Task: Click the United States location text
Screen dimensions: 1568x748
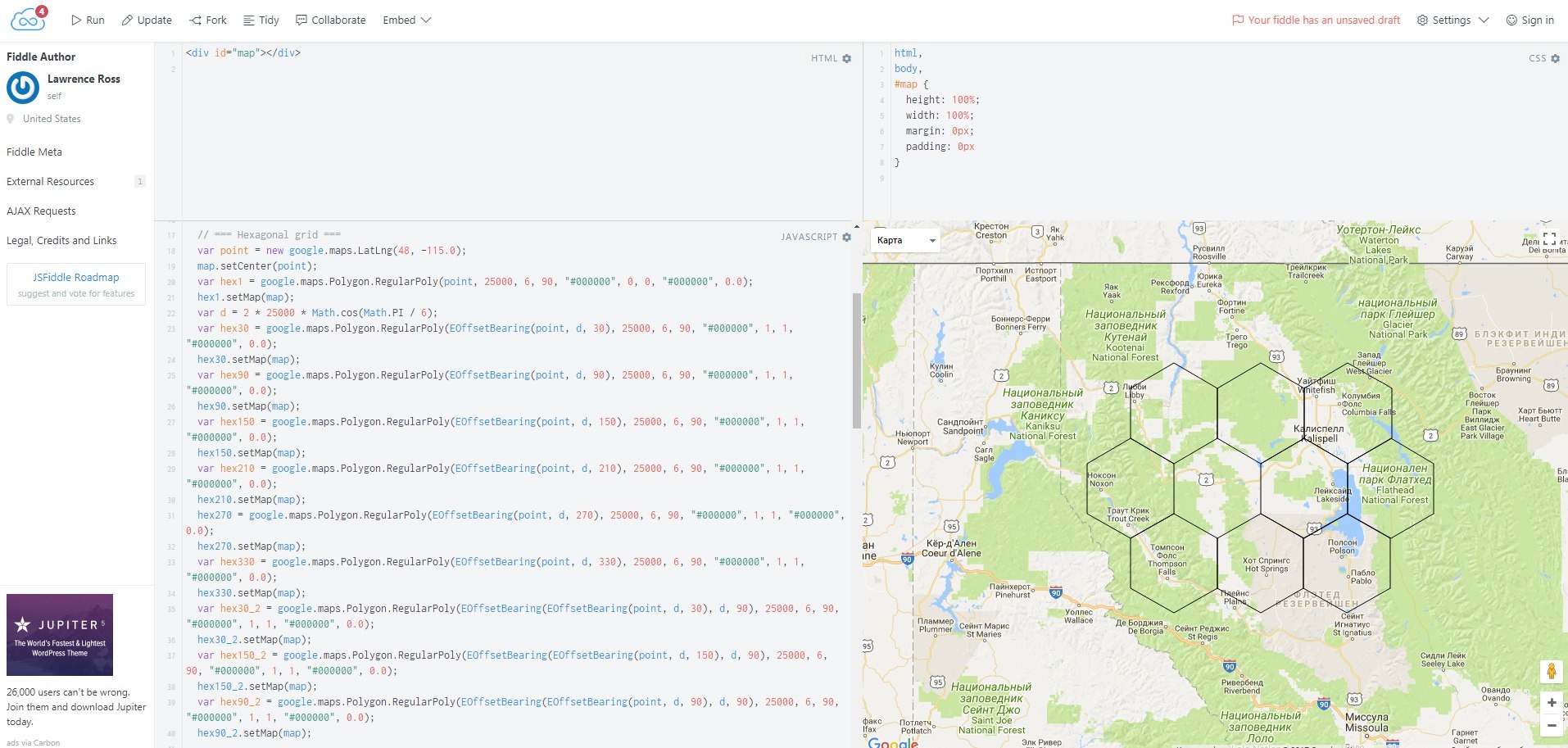Action: pos(52,119)
